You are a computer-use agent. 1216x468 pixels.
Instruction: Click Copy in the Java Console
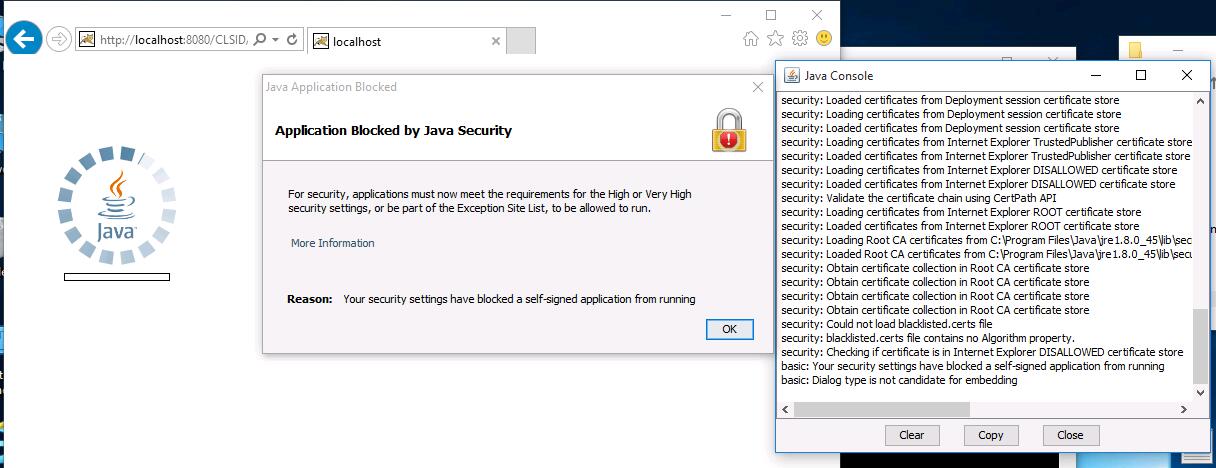pyautogui.click(x=990, y=435)
